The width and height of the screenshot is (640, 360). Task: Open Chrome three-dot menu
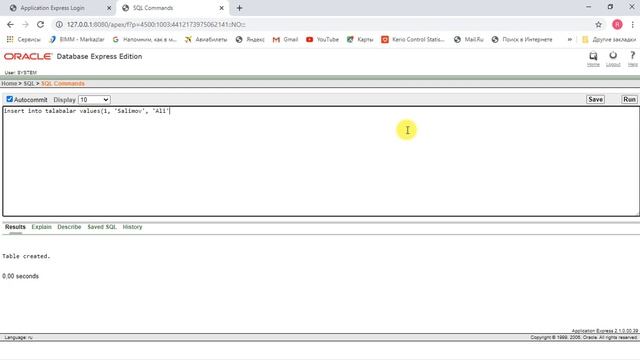[632, 24]
